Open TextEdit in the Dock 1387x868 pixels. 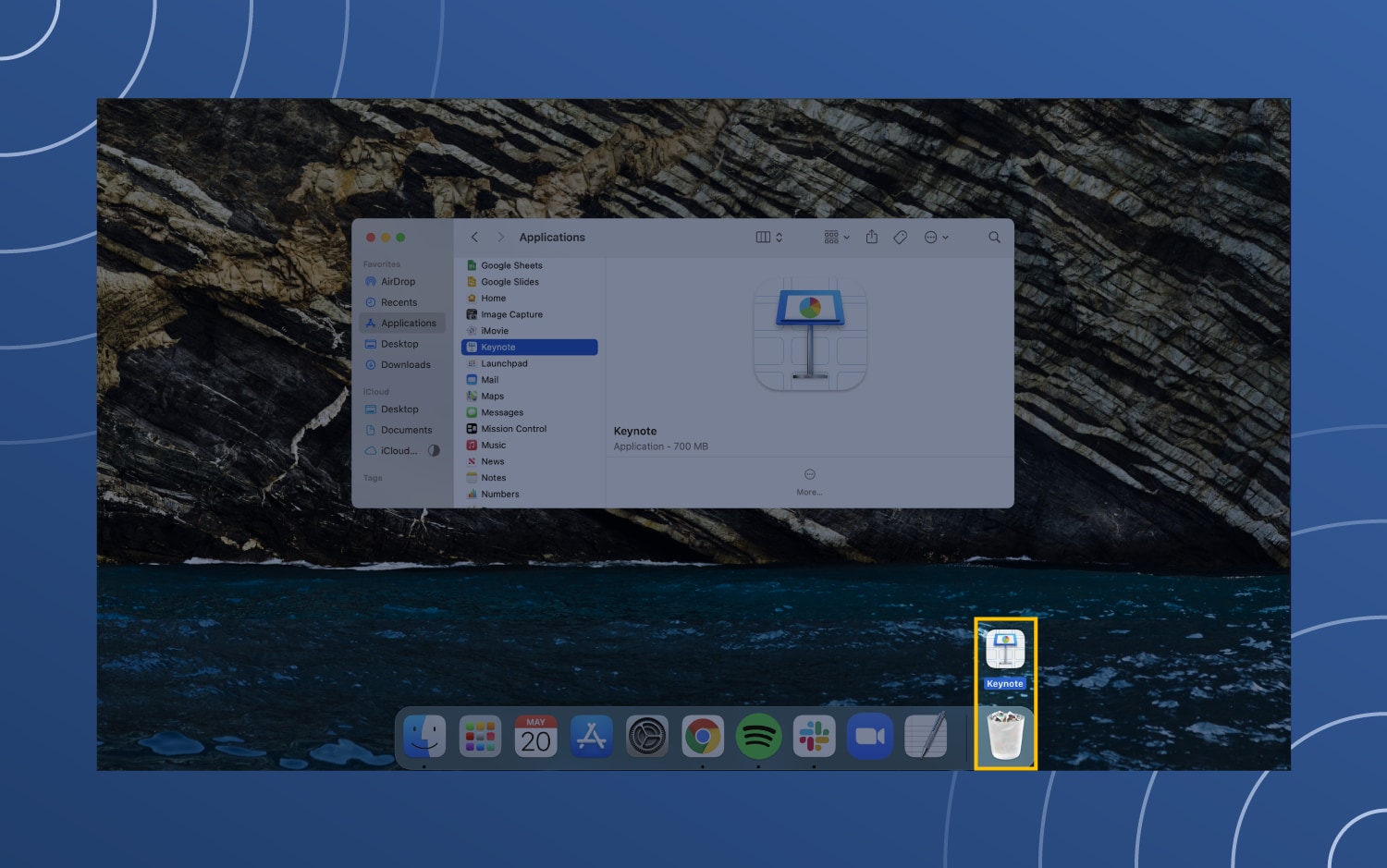(926, 737)
